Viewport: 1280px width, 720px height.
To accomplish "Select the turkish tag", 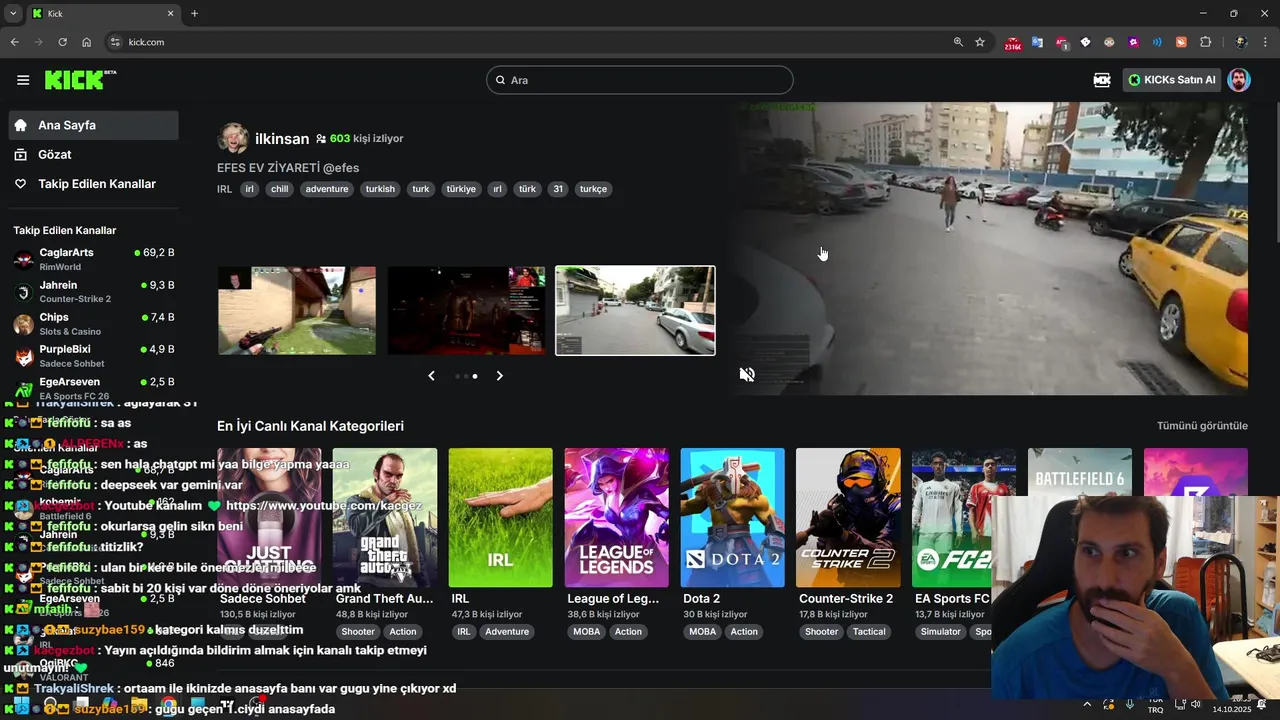I will pos(380,189).
